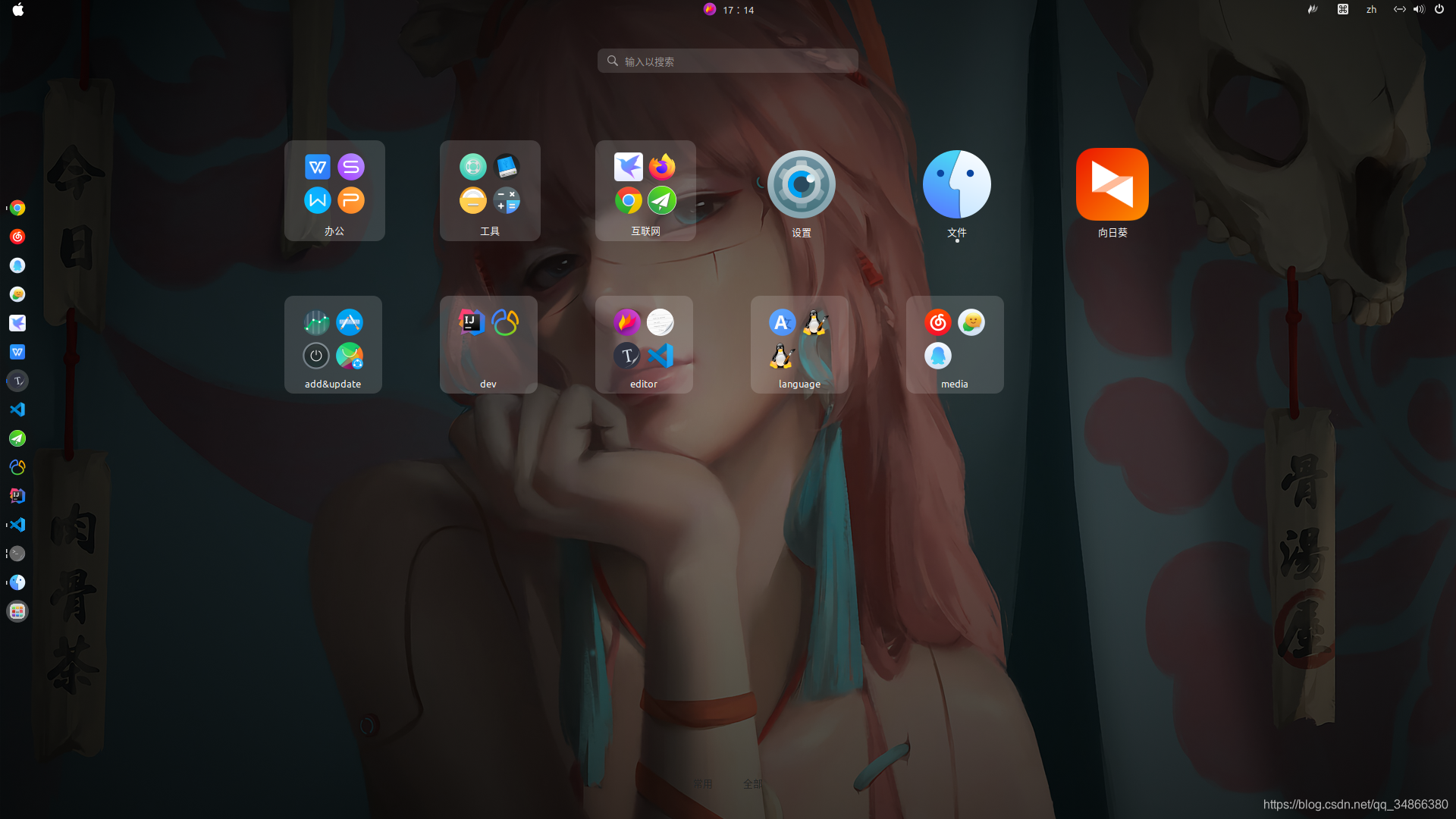Click the terminal icon in the dock
The width and height of the screenshot is (1456, 819).
pyautogui.click(x=17, y=554)
